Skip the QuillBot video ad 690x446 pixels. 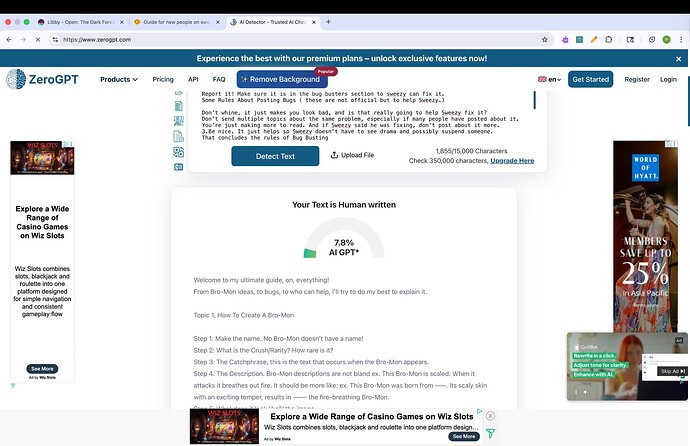point(672,371)
